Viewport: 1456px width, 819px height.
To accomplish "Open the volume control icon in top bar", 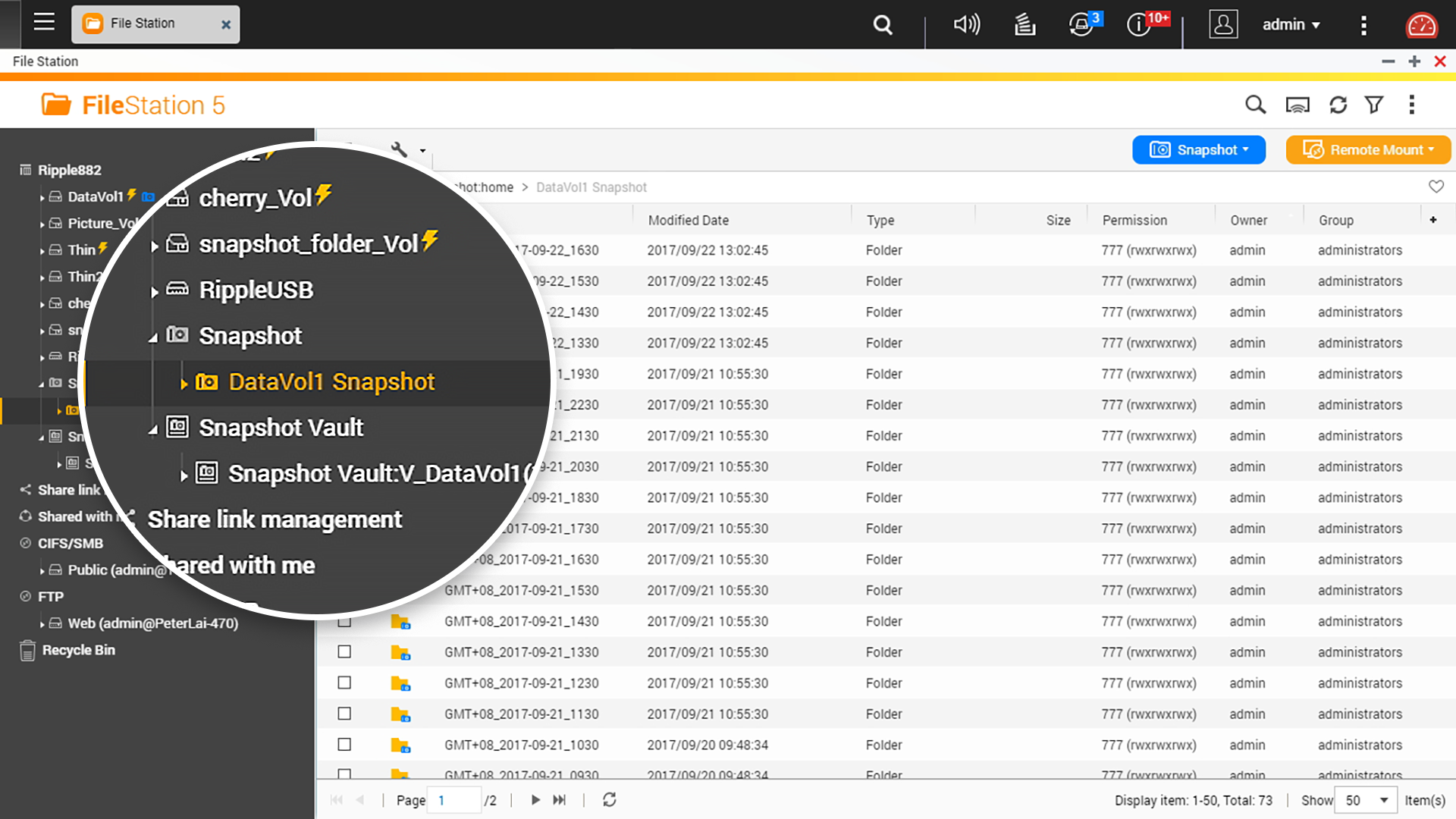I will [x=966, y=24].
